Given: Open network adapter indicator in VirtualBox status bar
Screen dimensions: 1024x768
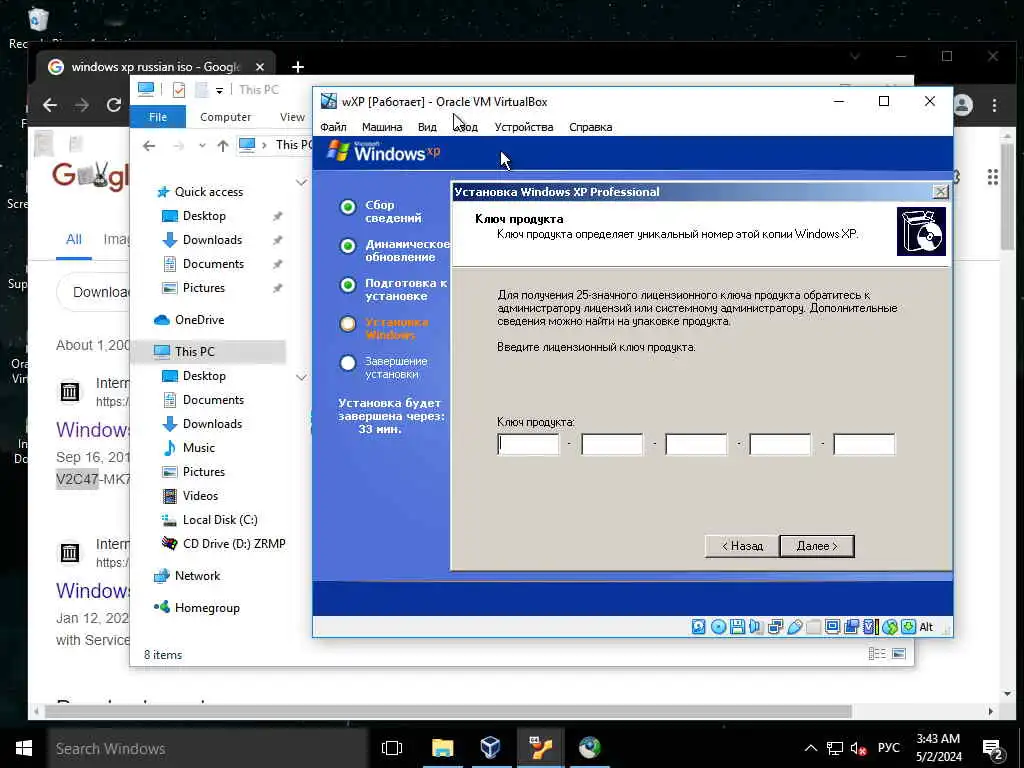Looking at the screenshot, I should pyautogui.click(x=775, y=627).
